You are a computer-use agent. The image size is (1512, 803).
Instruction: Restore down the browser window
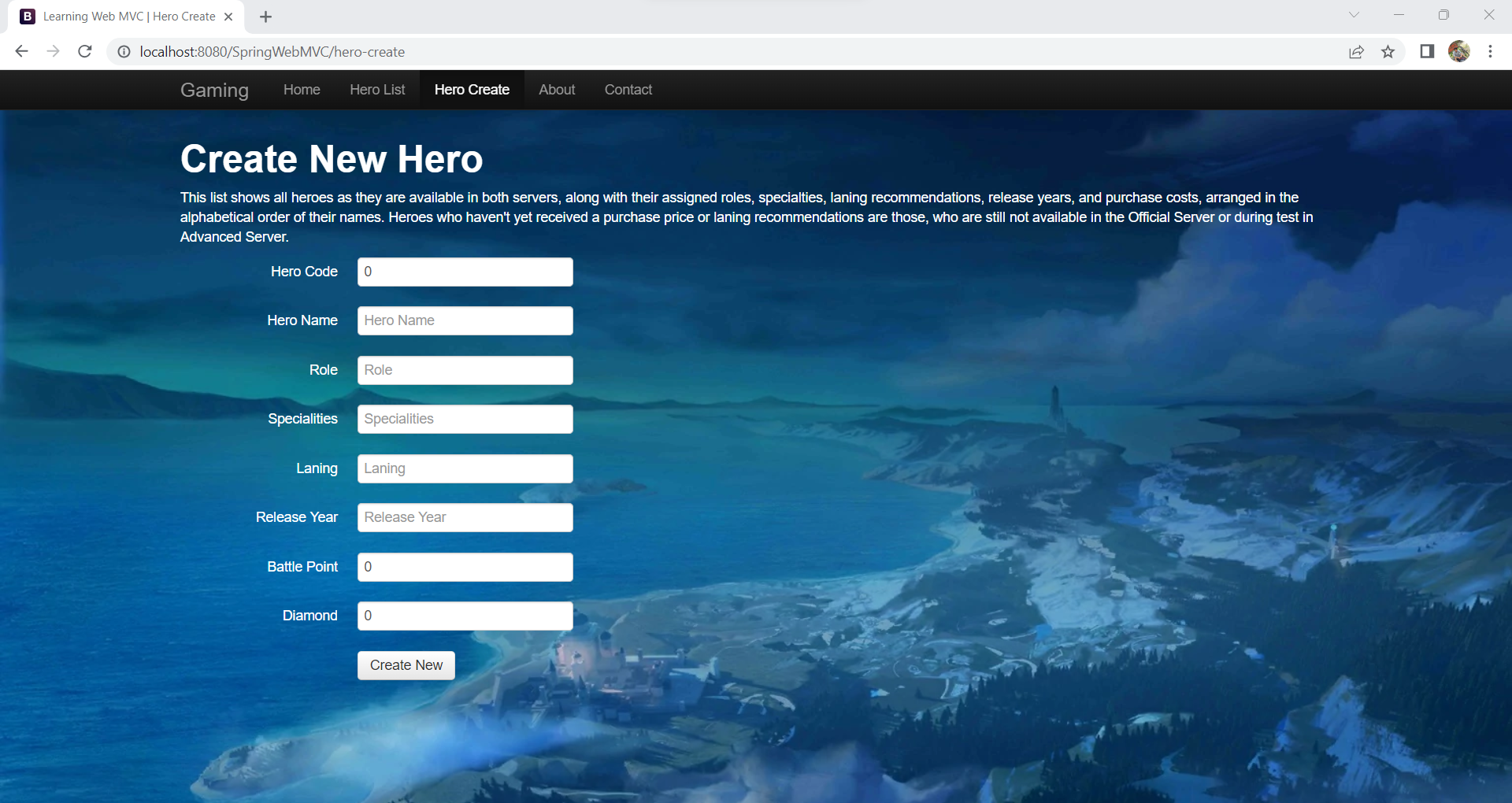(1443, 15)
